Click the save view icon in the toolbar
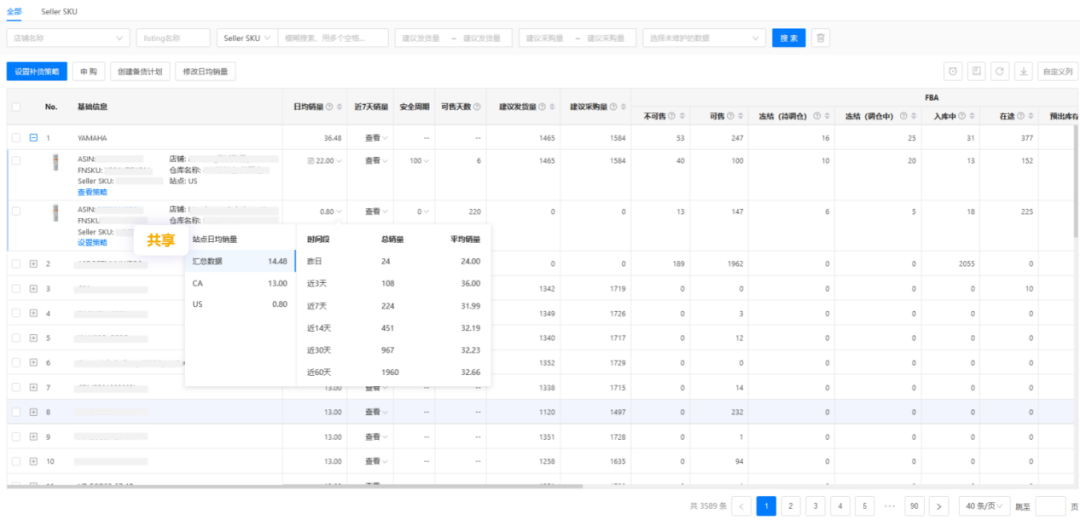This screenshot has width=1080, height=520. point(976,72)
